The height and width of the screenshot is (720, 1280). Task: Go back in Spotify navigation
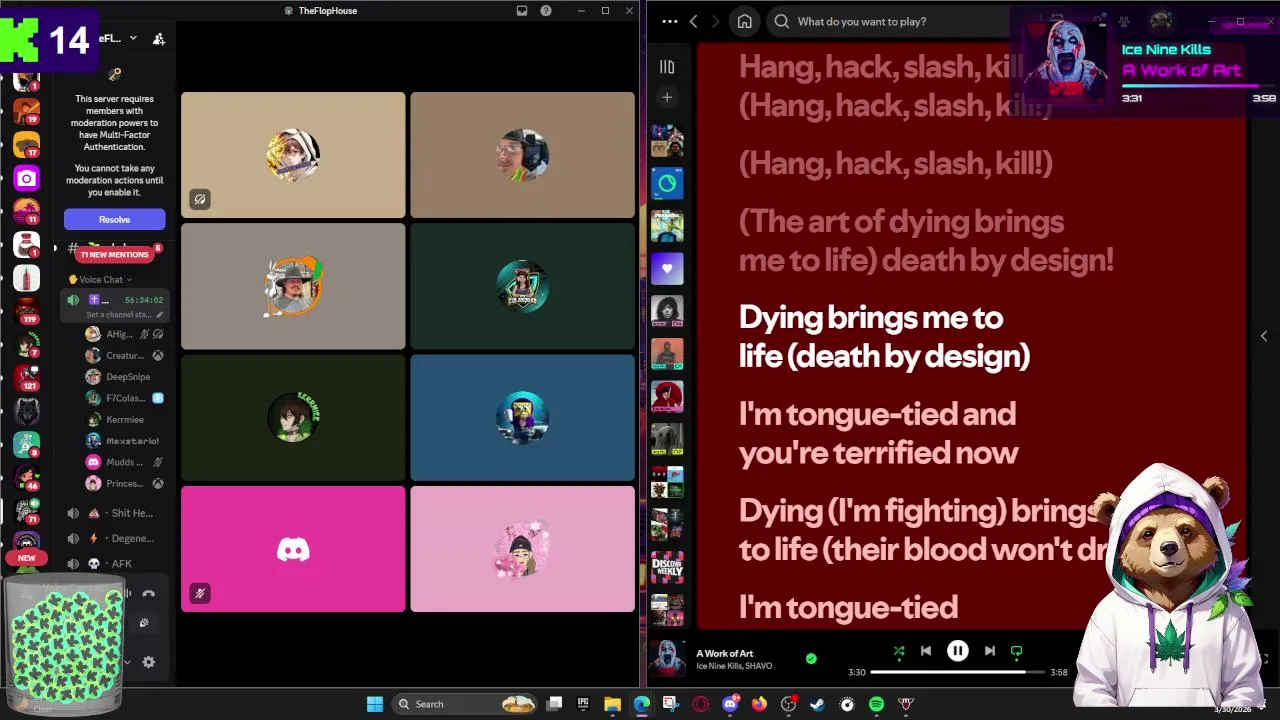point(694,21)
